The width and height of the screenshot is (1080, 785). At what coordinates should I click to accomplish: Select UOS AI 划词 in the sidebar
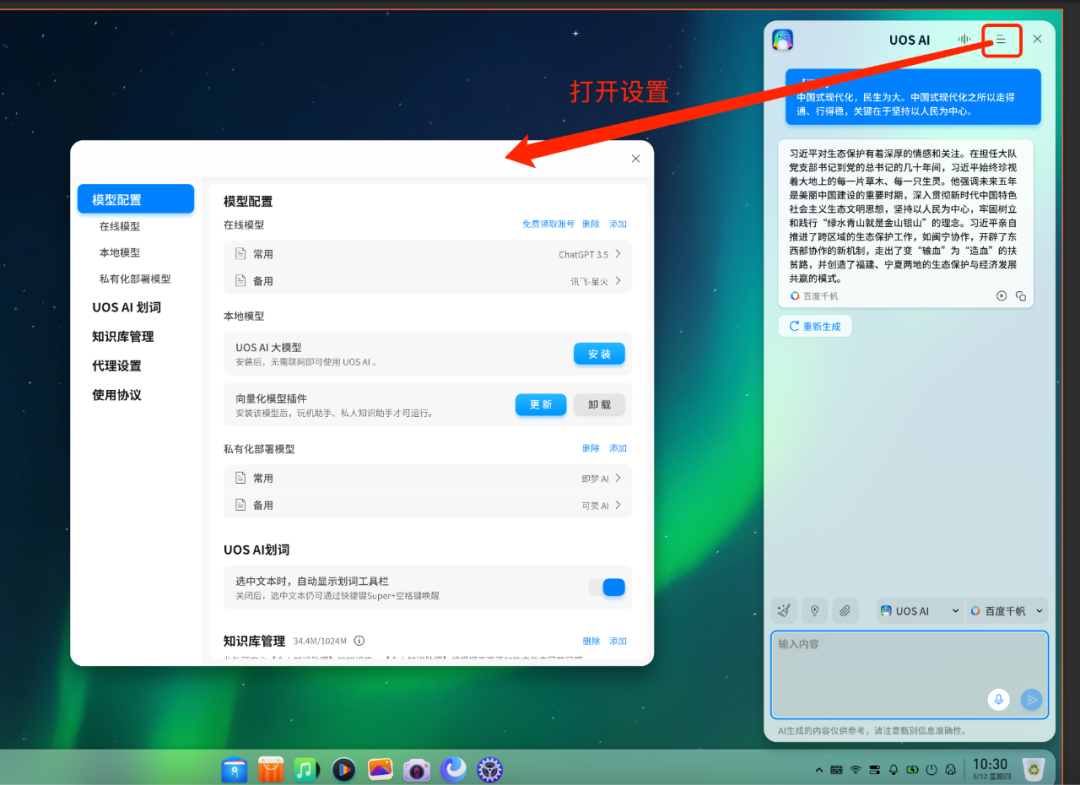point(127,307)
